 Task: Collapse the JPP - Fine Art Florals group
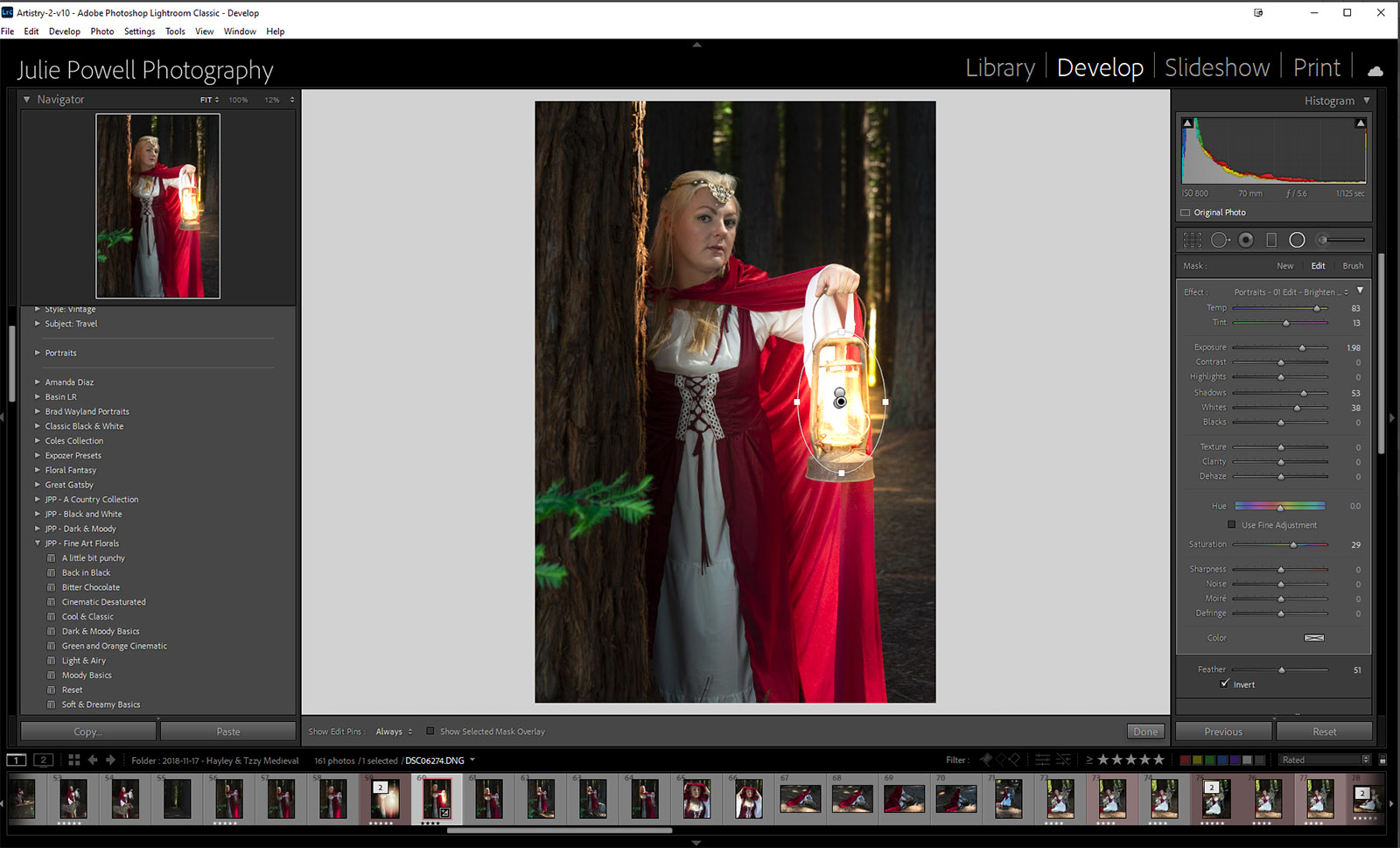pyautogui.click(x=38, y=543)
